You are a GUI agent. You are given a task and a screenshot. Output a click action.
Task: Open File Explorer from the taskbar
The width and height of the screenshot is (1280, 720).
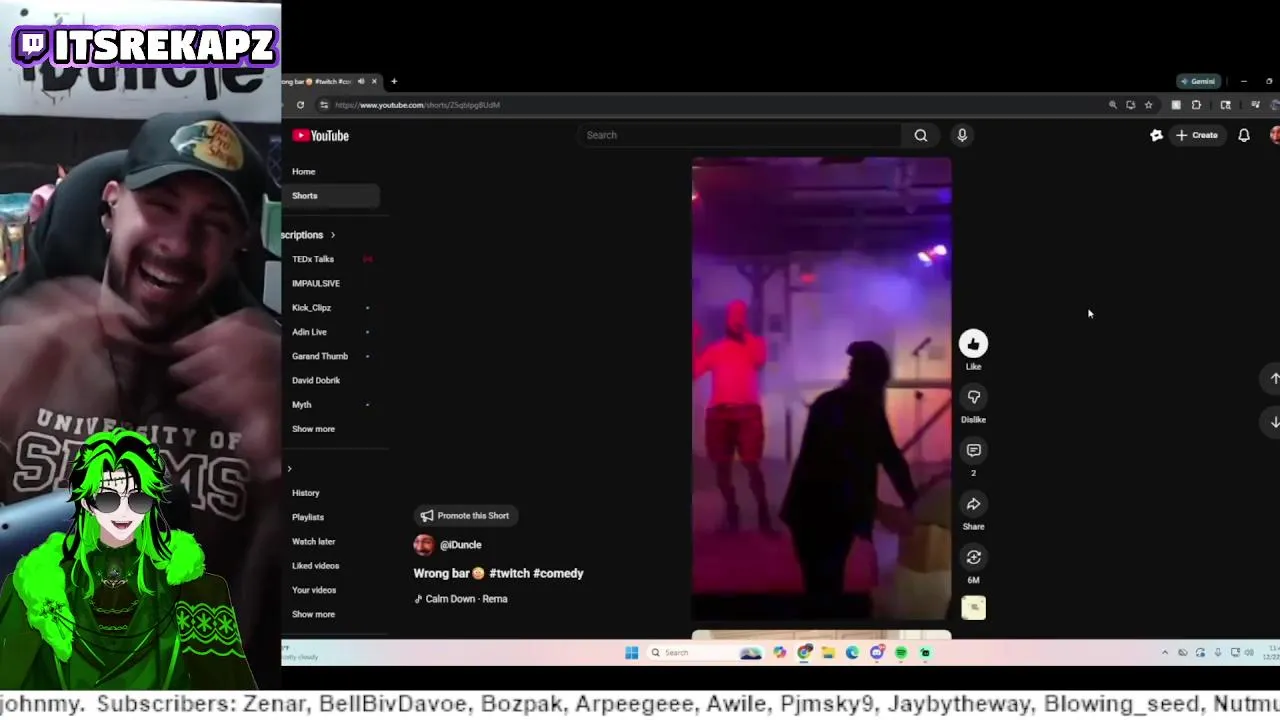pos(828,653)
